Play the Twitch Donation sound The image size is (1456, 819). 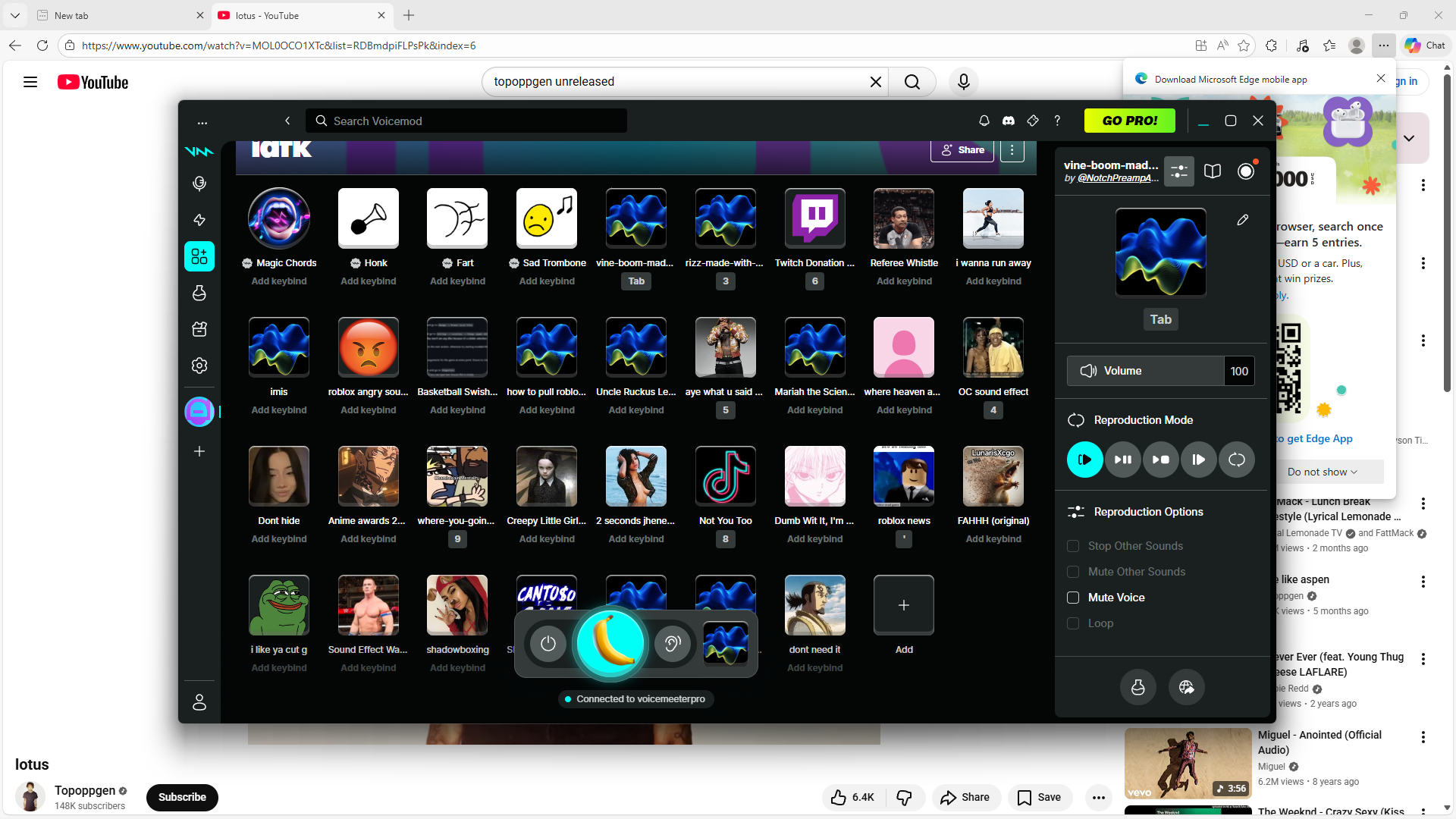tap(815, 218)
